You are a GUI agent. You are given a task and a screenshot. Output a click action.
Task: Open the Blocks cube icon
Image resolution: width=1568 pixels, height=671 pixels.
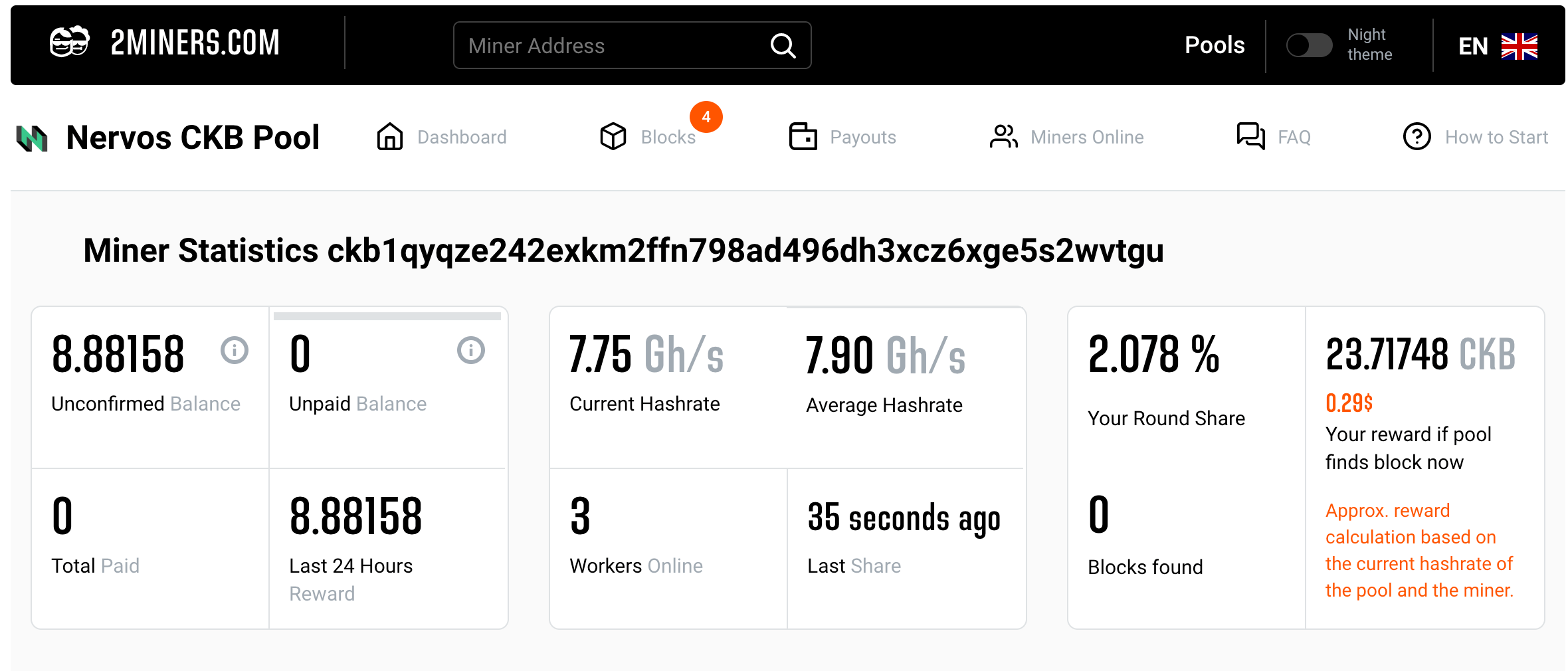click(613, 137)
